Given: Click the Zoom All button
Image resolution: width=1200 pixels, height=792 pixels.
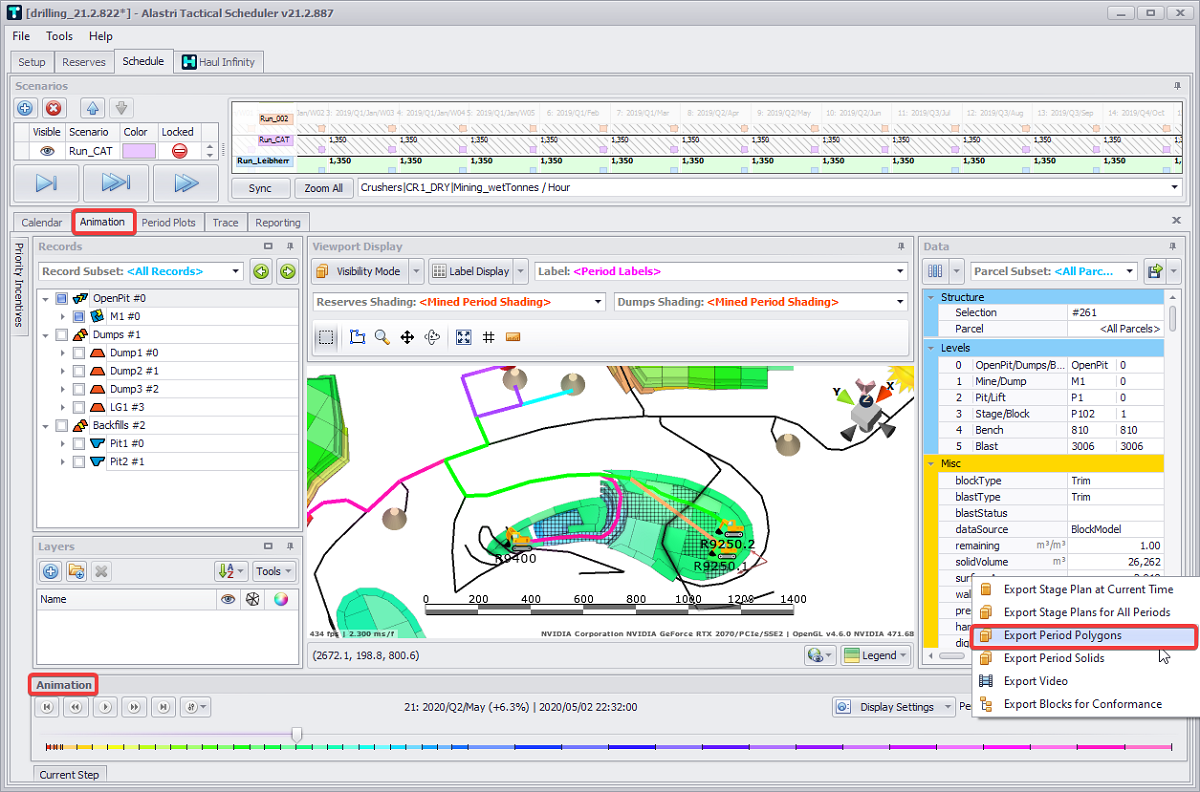Looking at the screenshot, I should click(324, 188).
